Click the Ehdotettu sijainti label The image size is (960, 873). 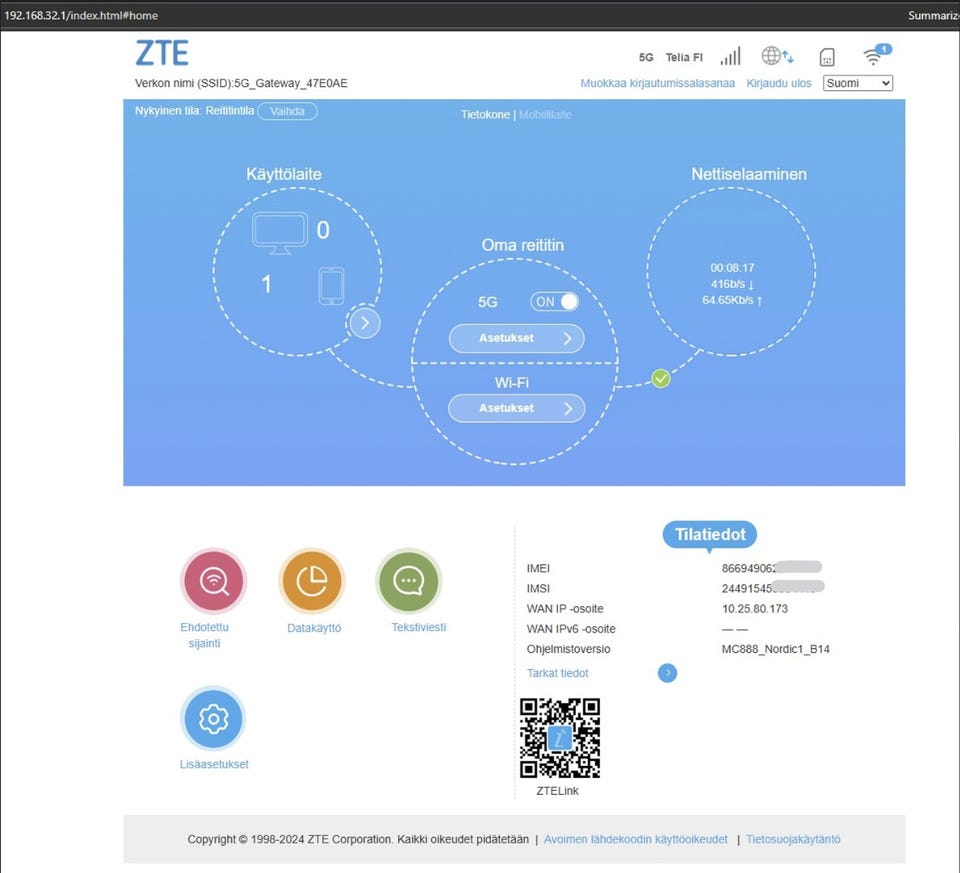tap(204, 635)
